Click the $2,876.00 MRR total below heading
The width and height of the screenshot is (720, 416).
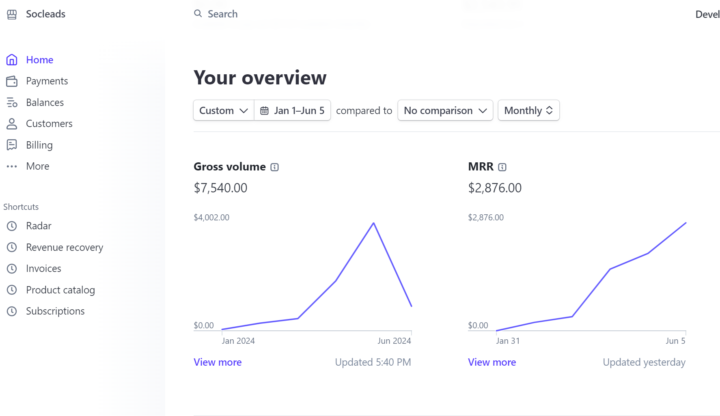coord(495,188)
